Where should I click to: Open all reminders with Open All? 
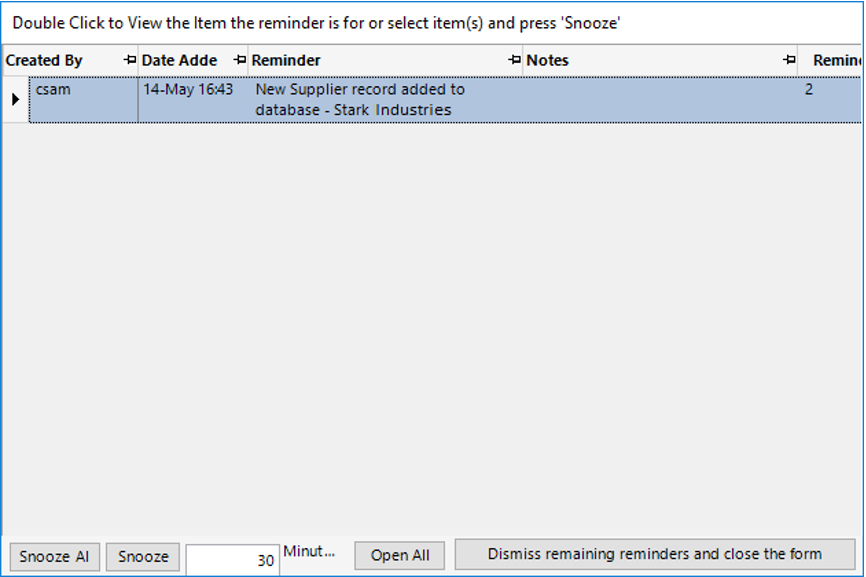point(400,556)
